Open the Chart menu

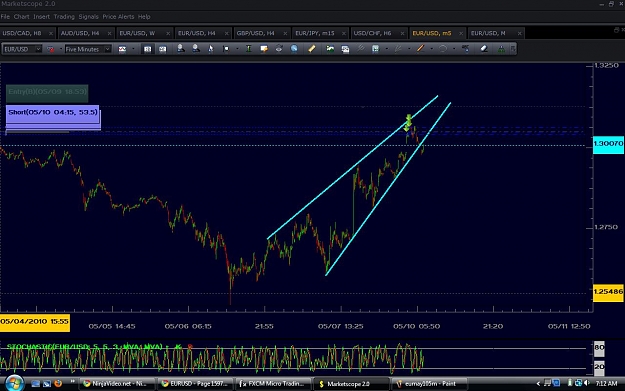22,17
